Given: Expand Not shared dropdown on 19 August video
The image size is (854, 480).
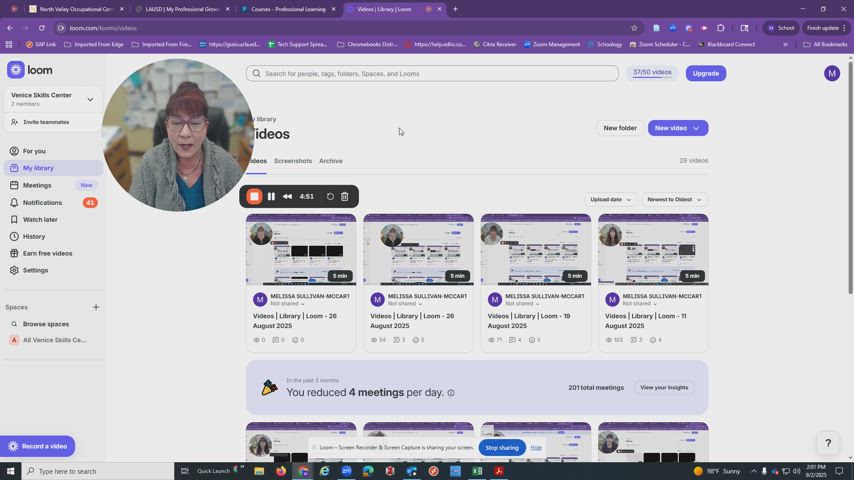Looking at the screenshot, I should coord(522,303).
